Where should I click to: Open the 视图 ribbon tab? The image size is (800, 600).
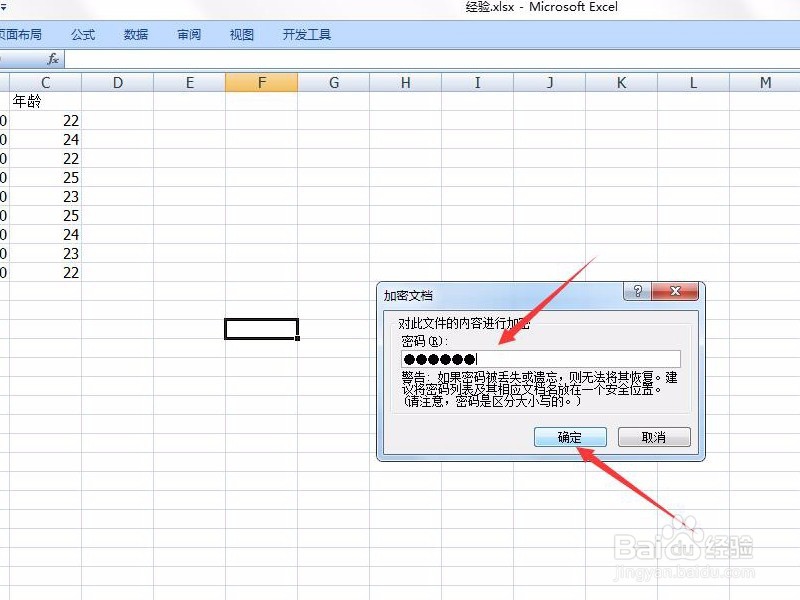pyautogui.click(x=241, y=33)
